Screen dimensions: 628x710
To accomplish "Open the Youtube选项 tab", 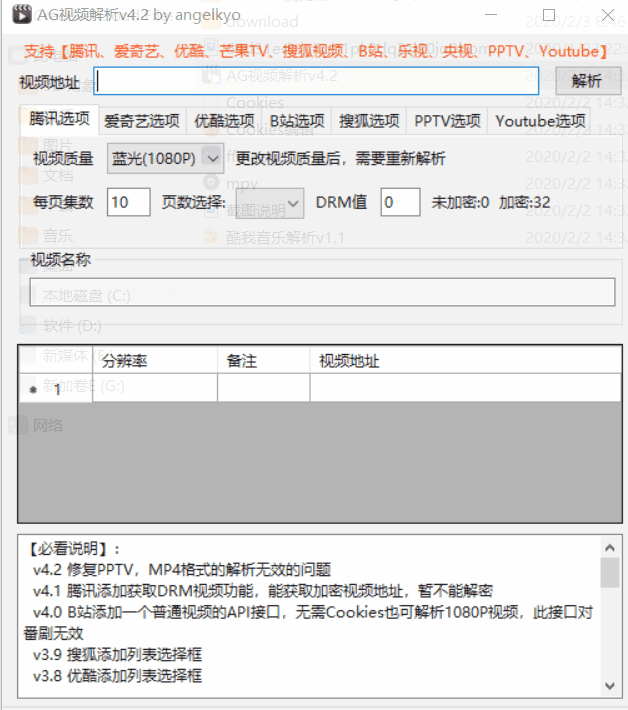I will click(x=540, y=121).
